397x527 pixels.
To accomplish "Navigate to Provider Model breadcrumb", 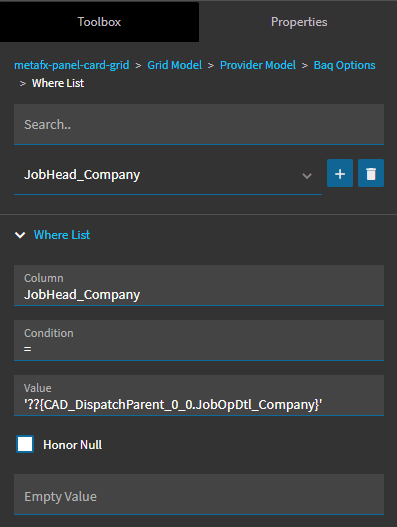I will [x=258, y=65].
